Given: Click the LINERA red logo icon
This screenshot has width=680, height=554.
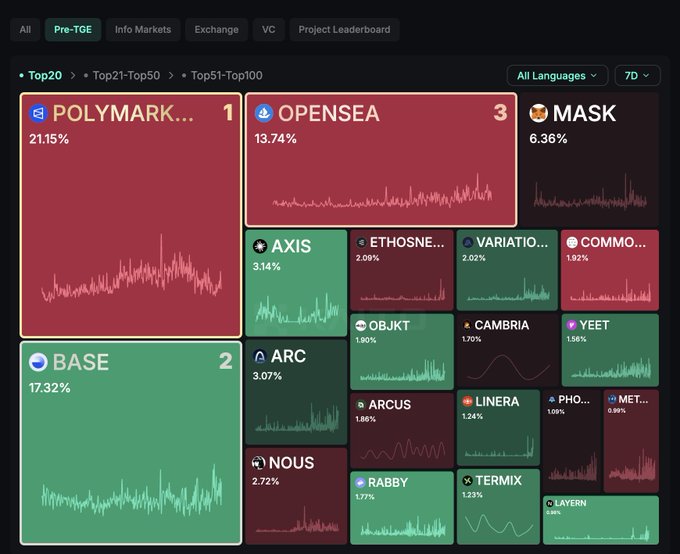Looking at the screenshot, I should tap(468, 401).
